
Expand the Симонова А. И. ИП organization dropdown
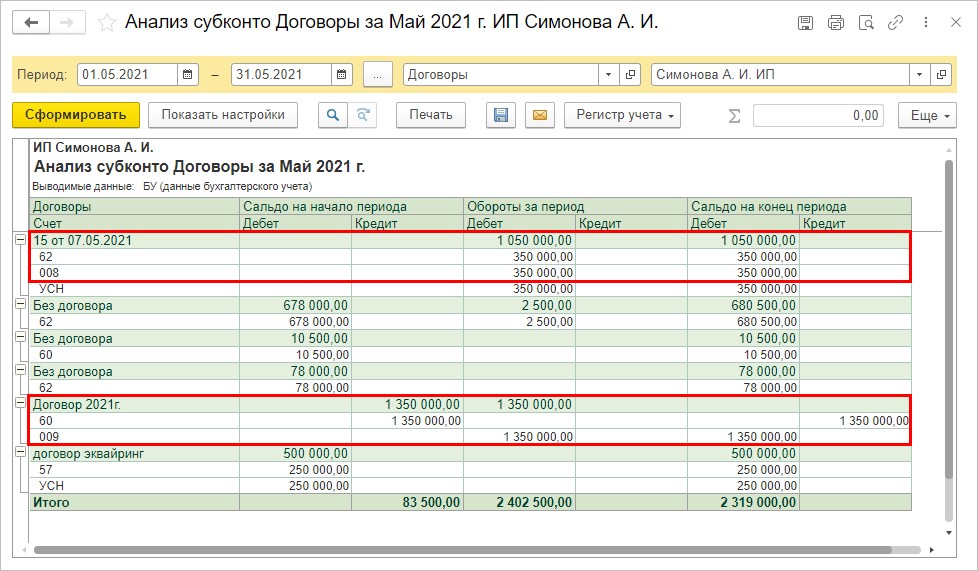pyautogui.click(x=919, y=74)
